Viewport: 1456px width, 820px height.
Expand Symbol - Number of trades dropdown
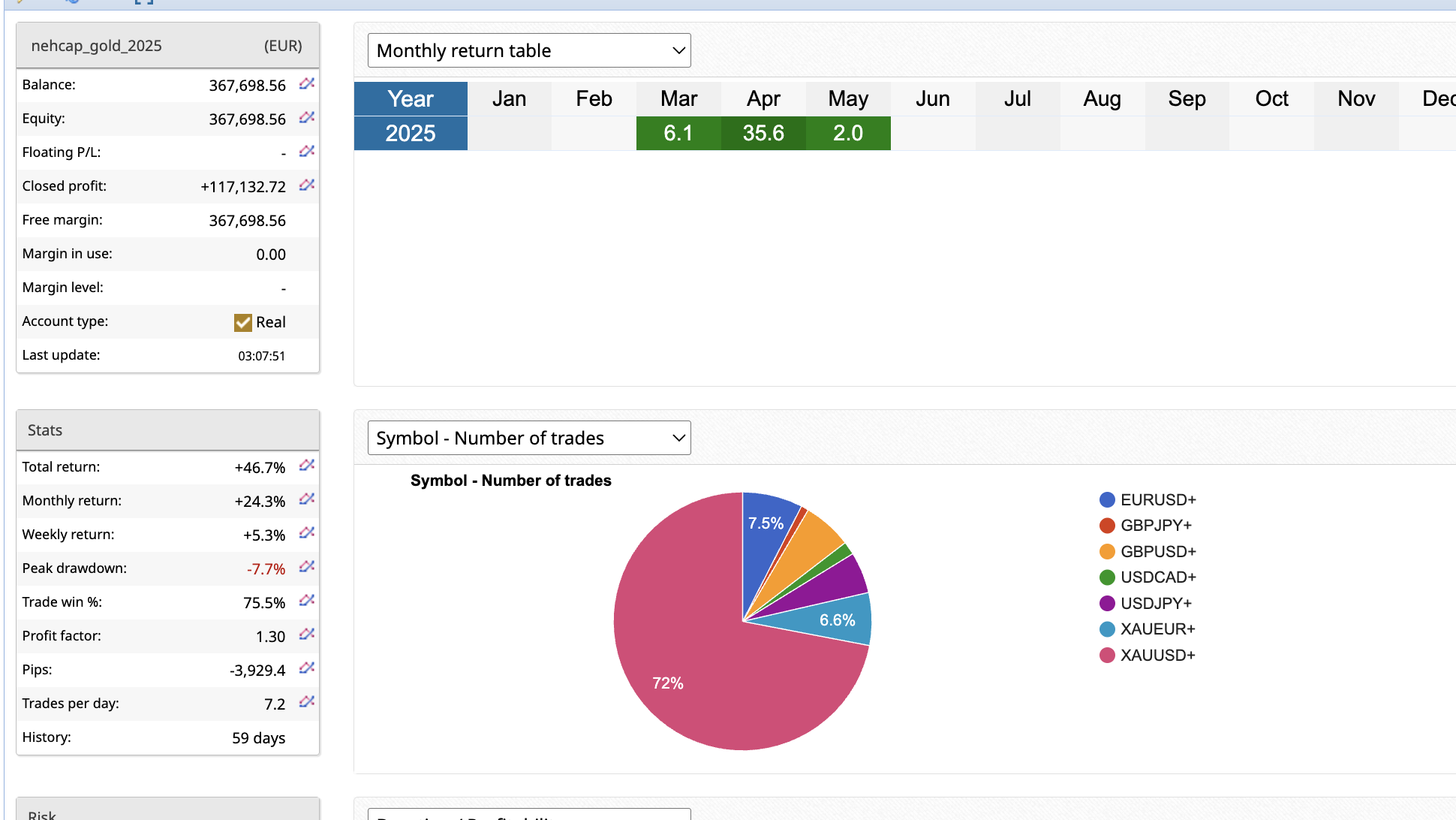[529, 438]
